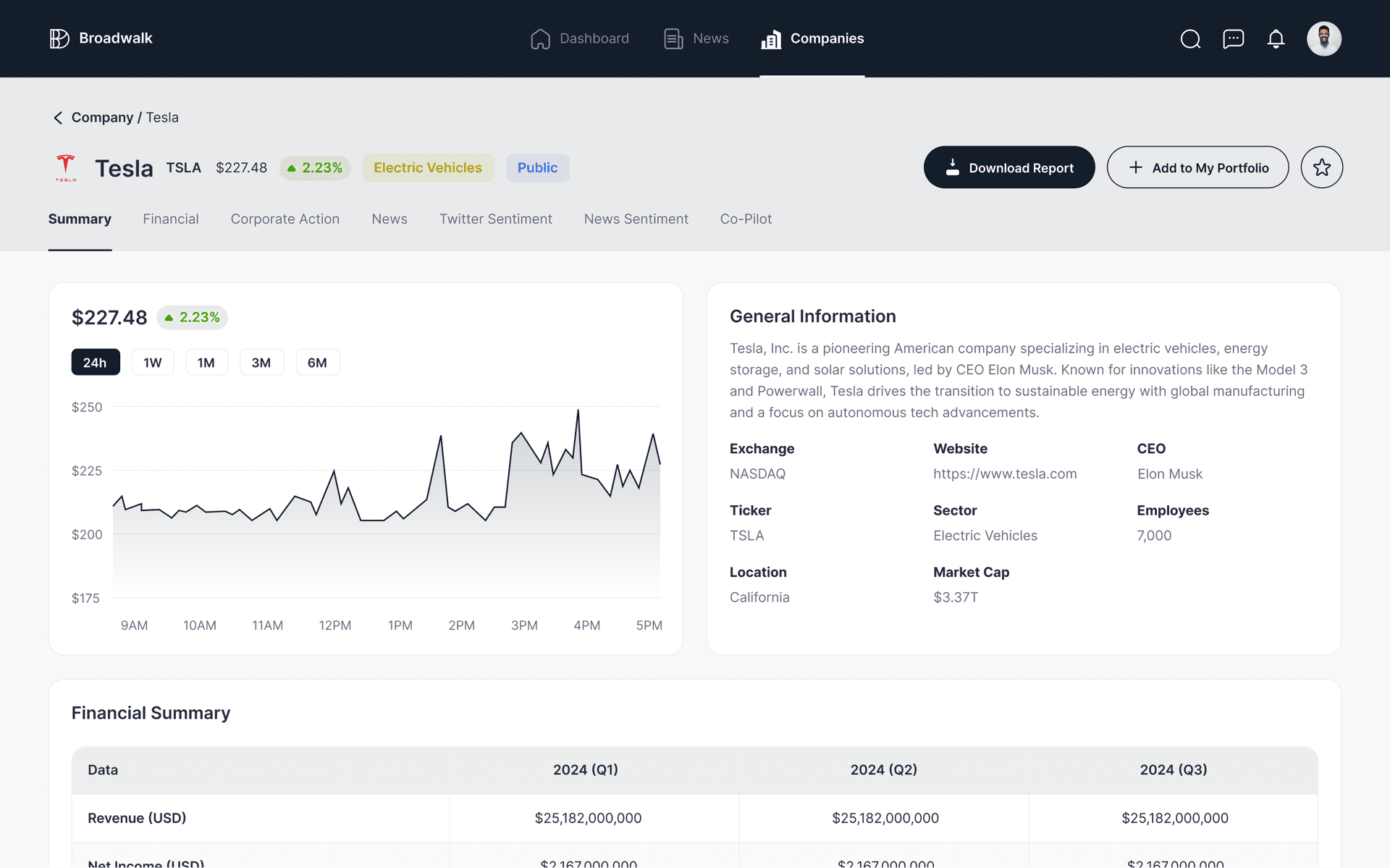
Task: Click the 2024 (Q2) column header
Action: pyautogui.click(x=883, y=770)
